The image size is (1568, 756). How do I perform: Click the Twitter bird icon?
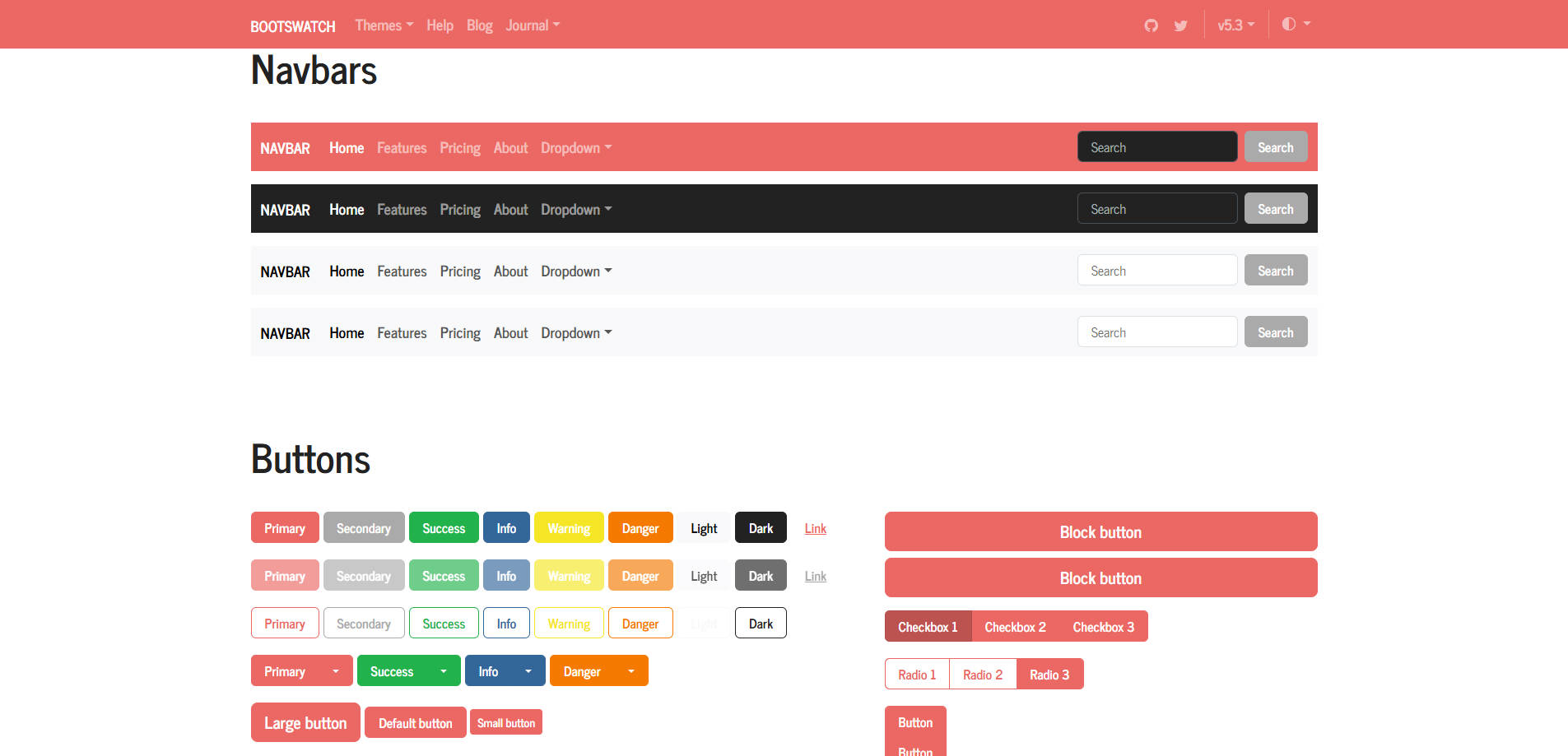point(1180,26)
